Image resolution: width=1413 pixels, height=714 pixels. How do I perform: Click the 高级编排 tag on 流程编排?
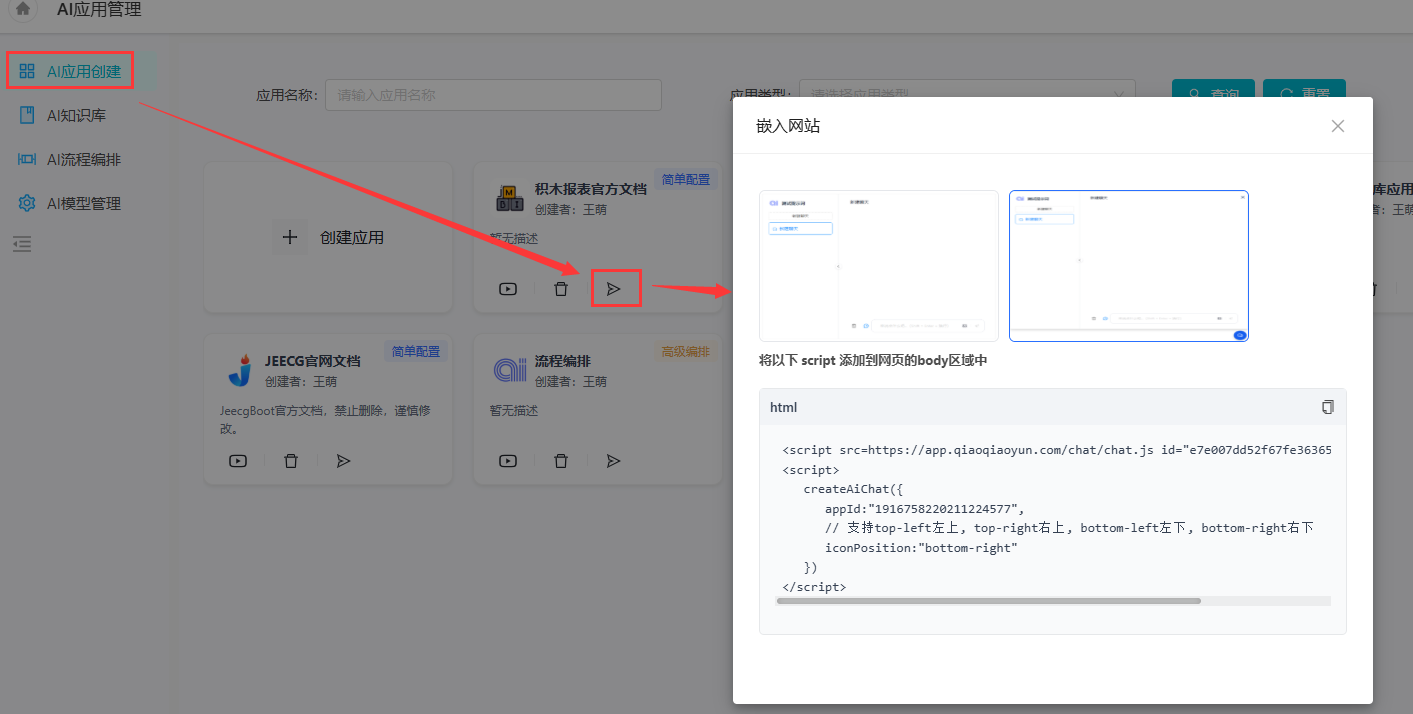click(686, 352)
